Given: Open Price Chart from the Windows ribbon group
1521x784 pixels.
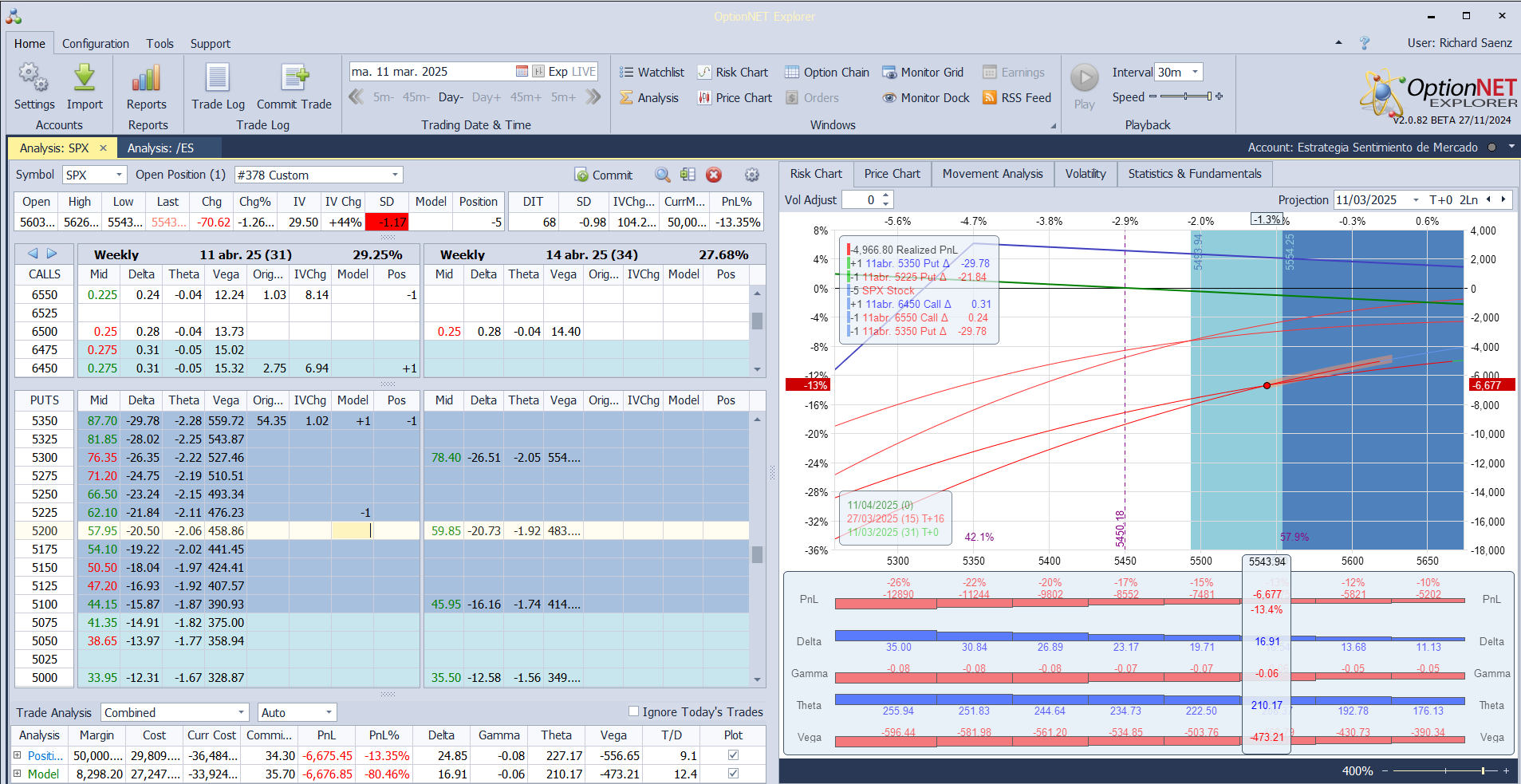Looking at the screenshot, I should tap(735, 97).
